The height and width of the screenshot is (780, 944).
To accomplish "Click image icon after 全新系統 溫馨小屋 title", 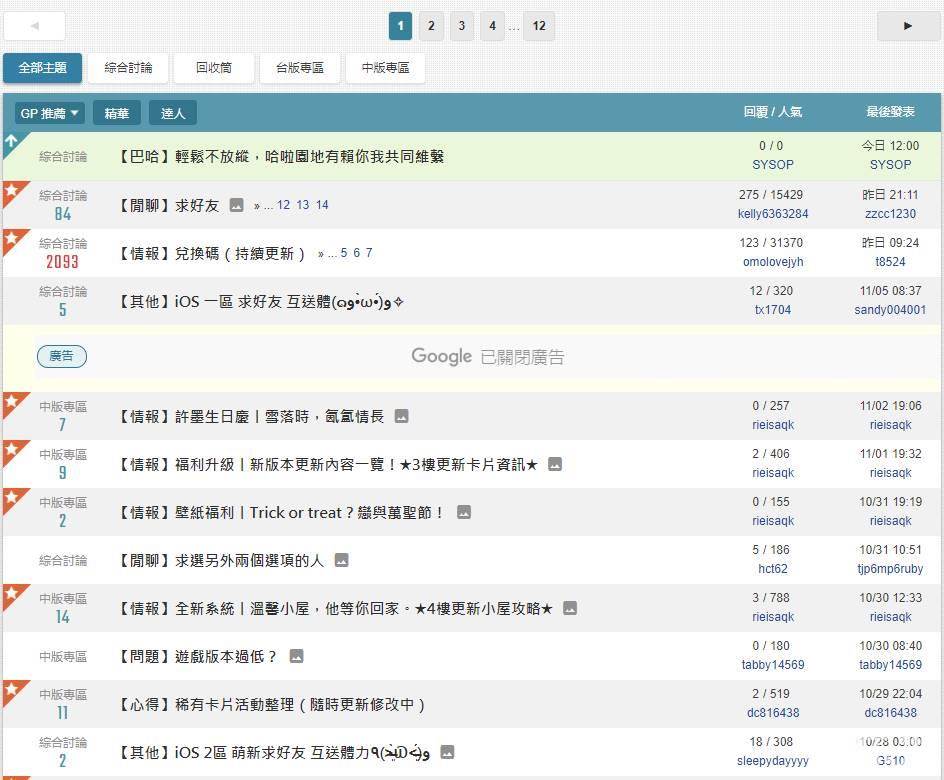I will (570, 608).
